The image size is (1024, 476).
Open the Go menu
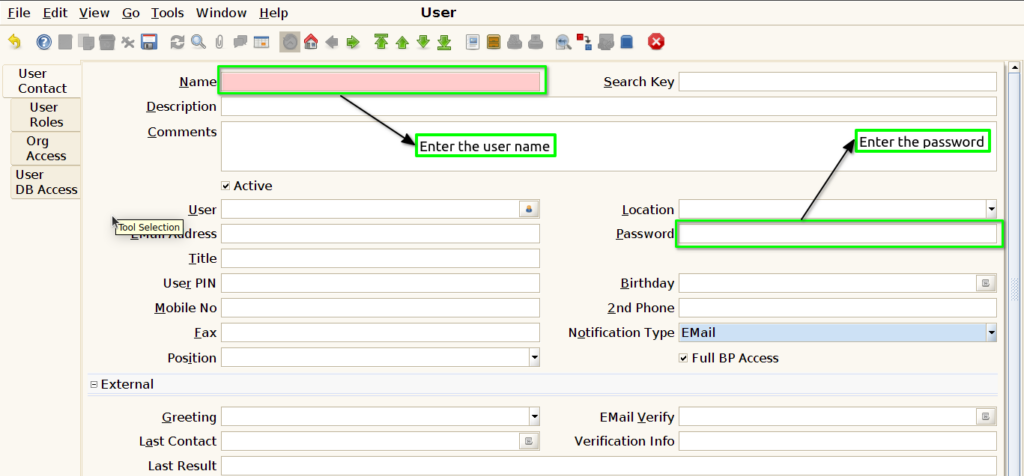point(131,13)
